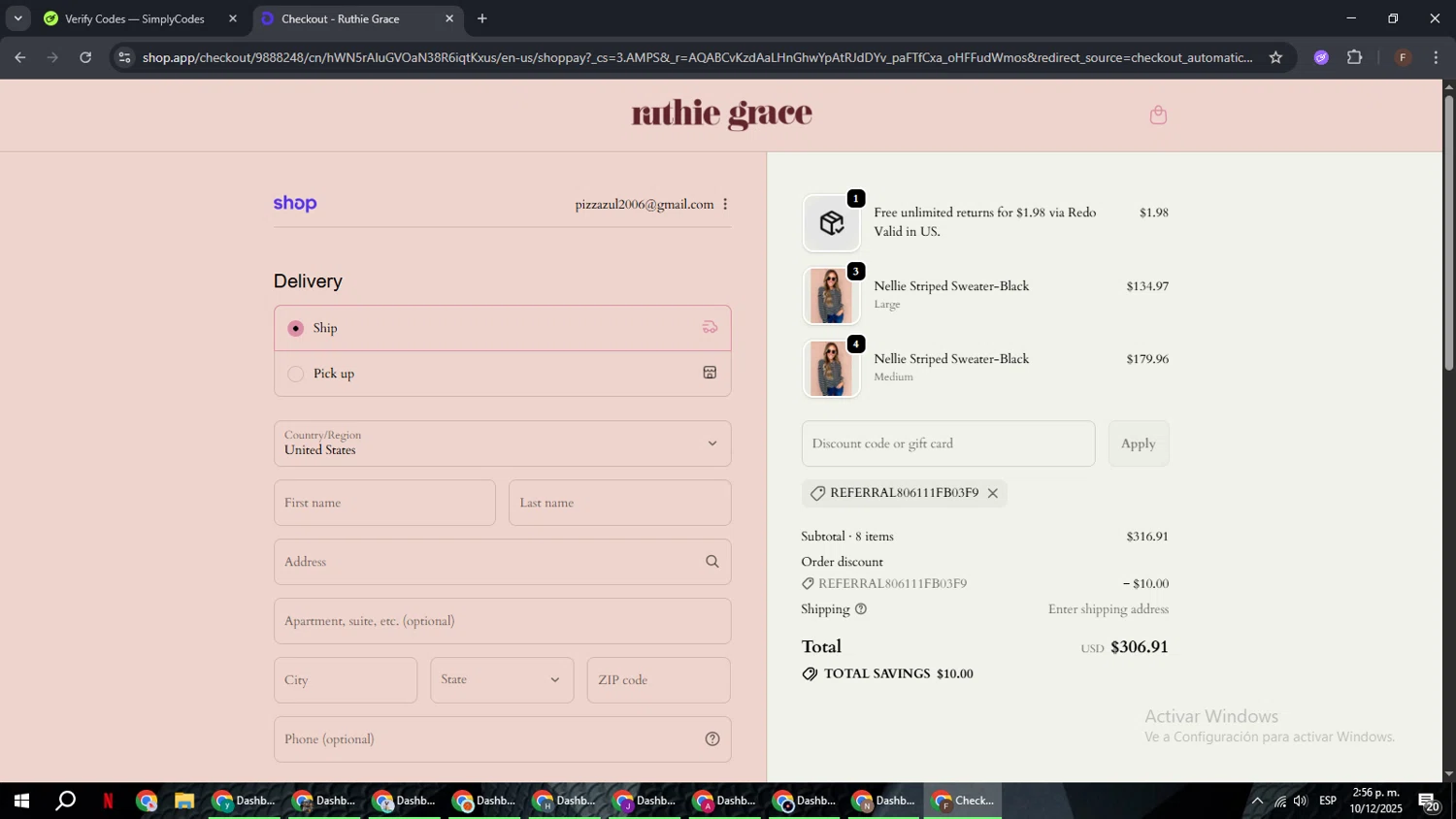1456x819 pixels.
Task: Open account options menu beside pizzazul2006@gmail.com
Action: click(x=725, y=204)
